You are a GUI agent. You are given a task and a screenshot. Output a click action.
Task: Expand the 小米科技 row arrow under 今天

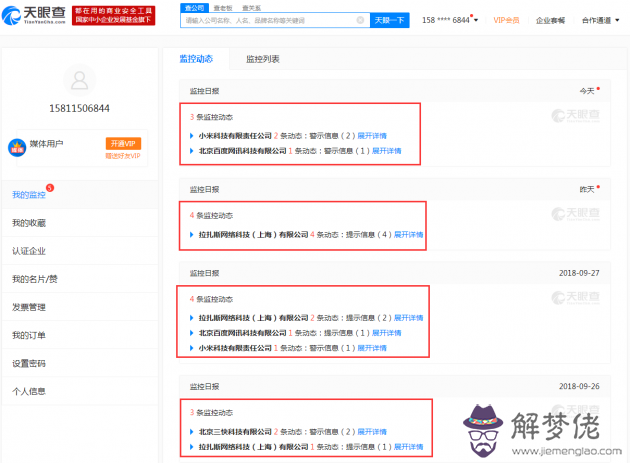coord(192,136)
